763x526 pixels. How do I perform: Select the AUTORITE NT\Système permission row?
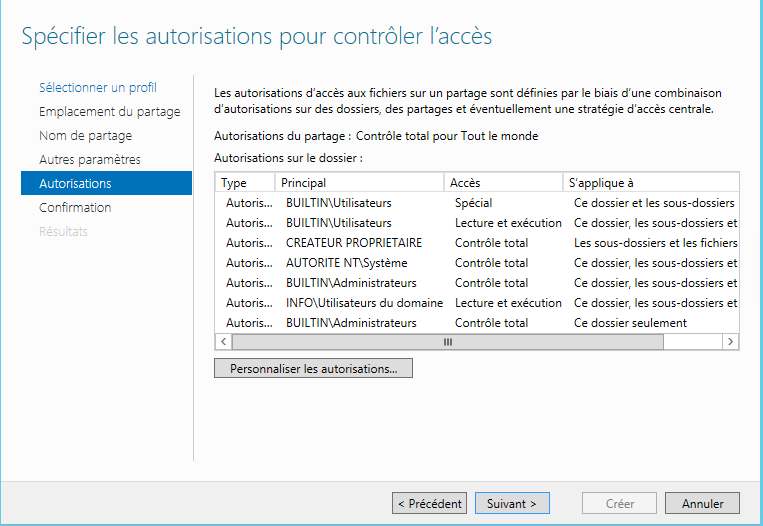[477, 263]
